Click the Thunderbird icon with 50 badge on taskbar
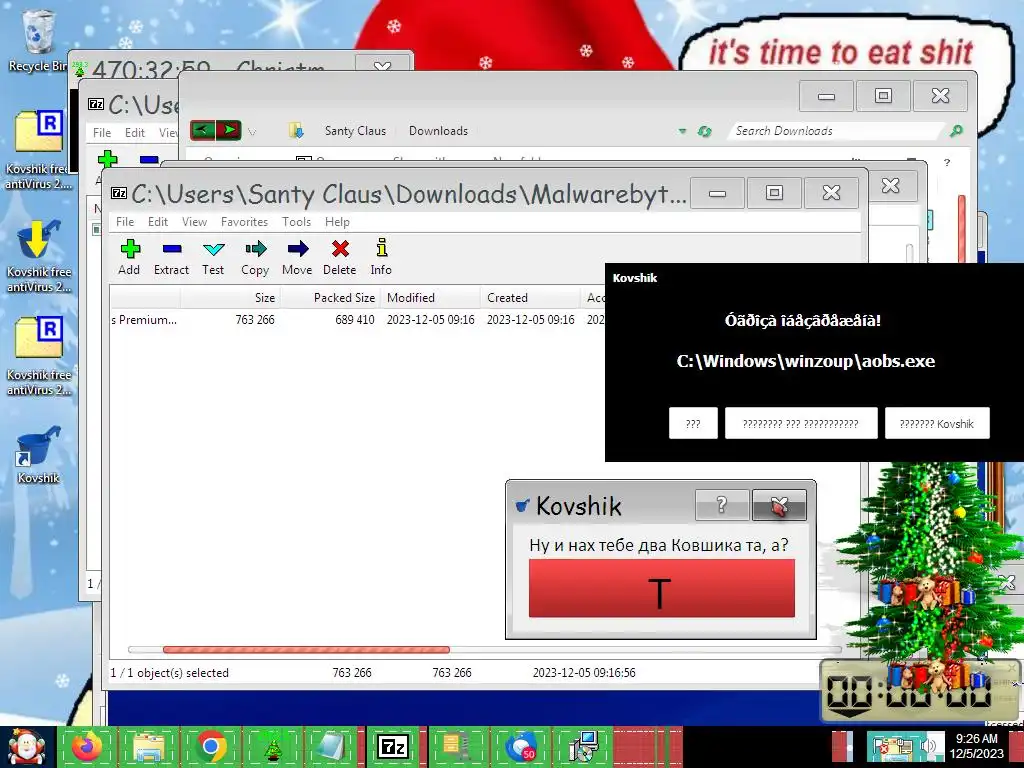The image size is (1024, 768). 521,747
